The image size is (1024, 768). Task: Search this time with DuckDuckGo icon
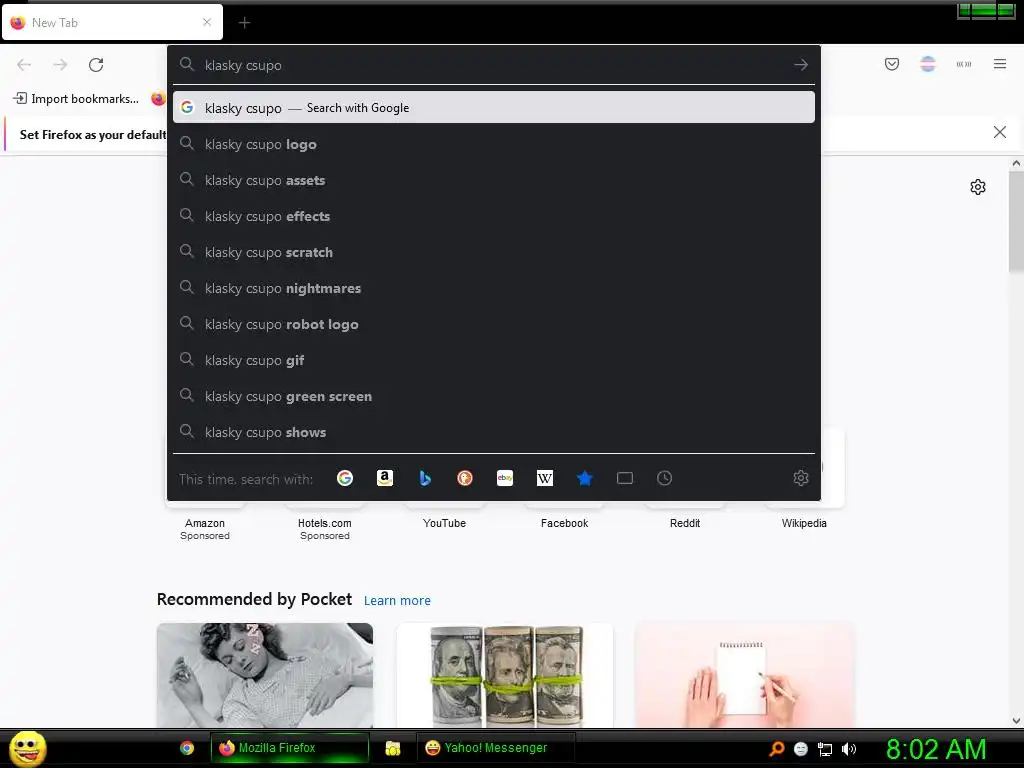pos(465,478)
